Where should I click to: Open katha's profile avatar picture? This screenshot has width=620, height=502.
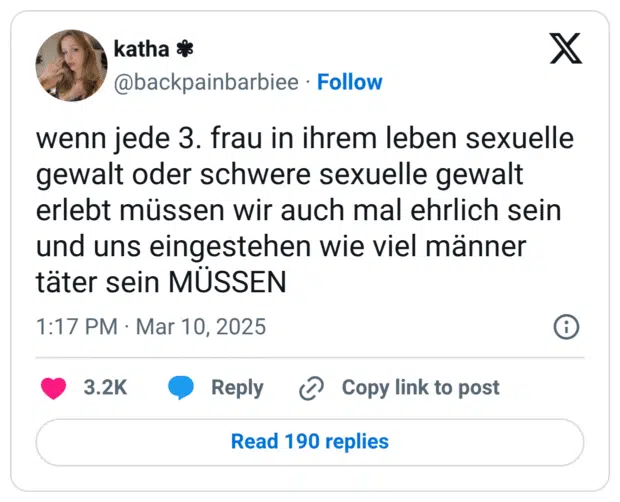click(70, 66)
